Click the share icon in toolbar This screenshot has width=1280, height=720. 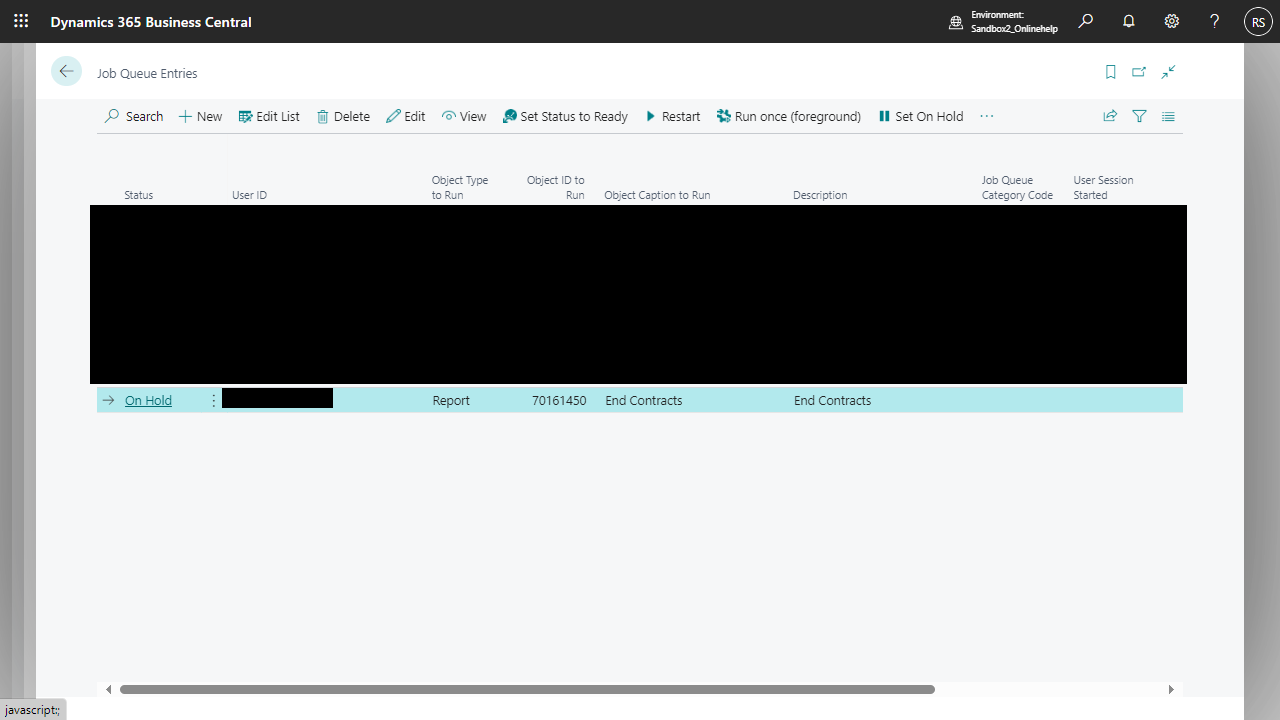1110,116
